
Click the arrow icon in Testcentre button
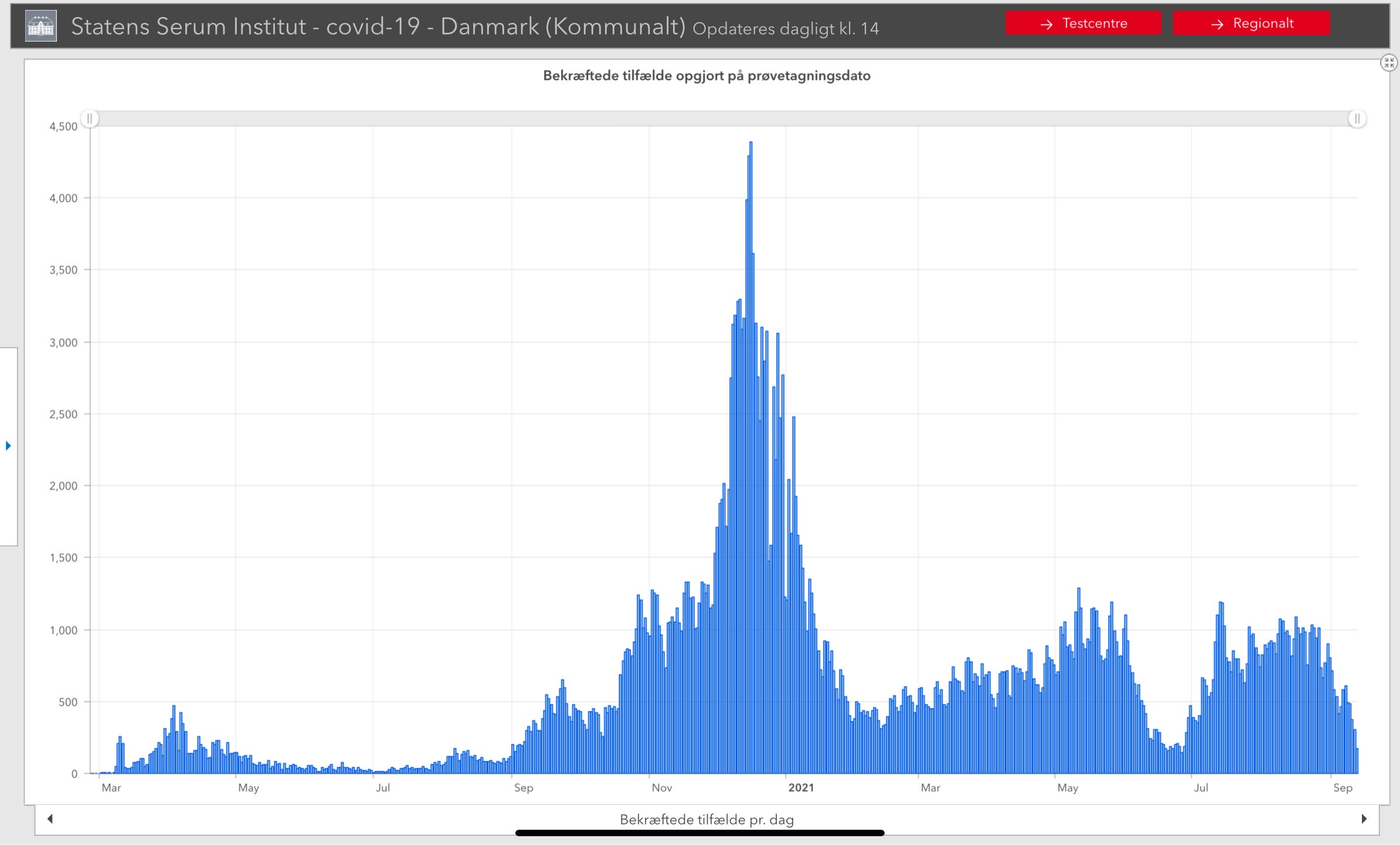pos(1046,24)
